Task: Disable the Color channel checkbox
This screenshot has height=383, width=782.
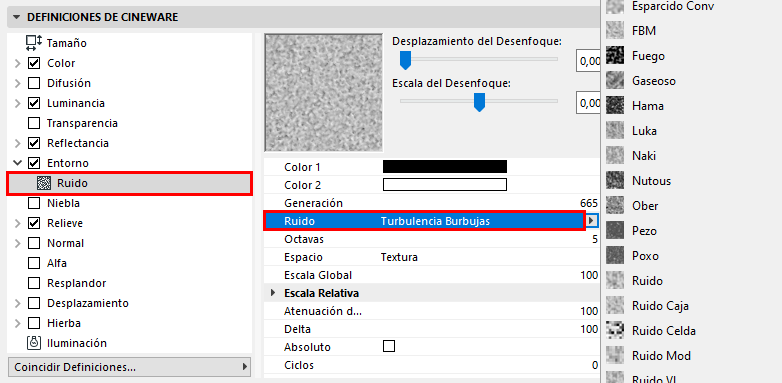Action: tap(34, 63)
